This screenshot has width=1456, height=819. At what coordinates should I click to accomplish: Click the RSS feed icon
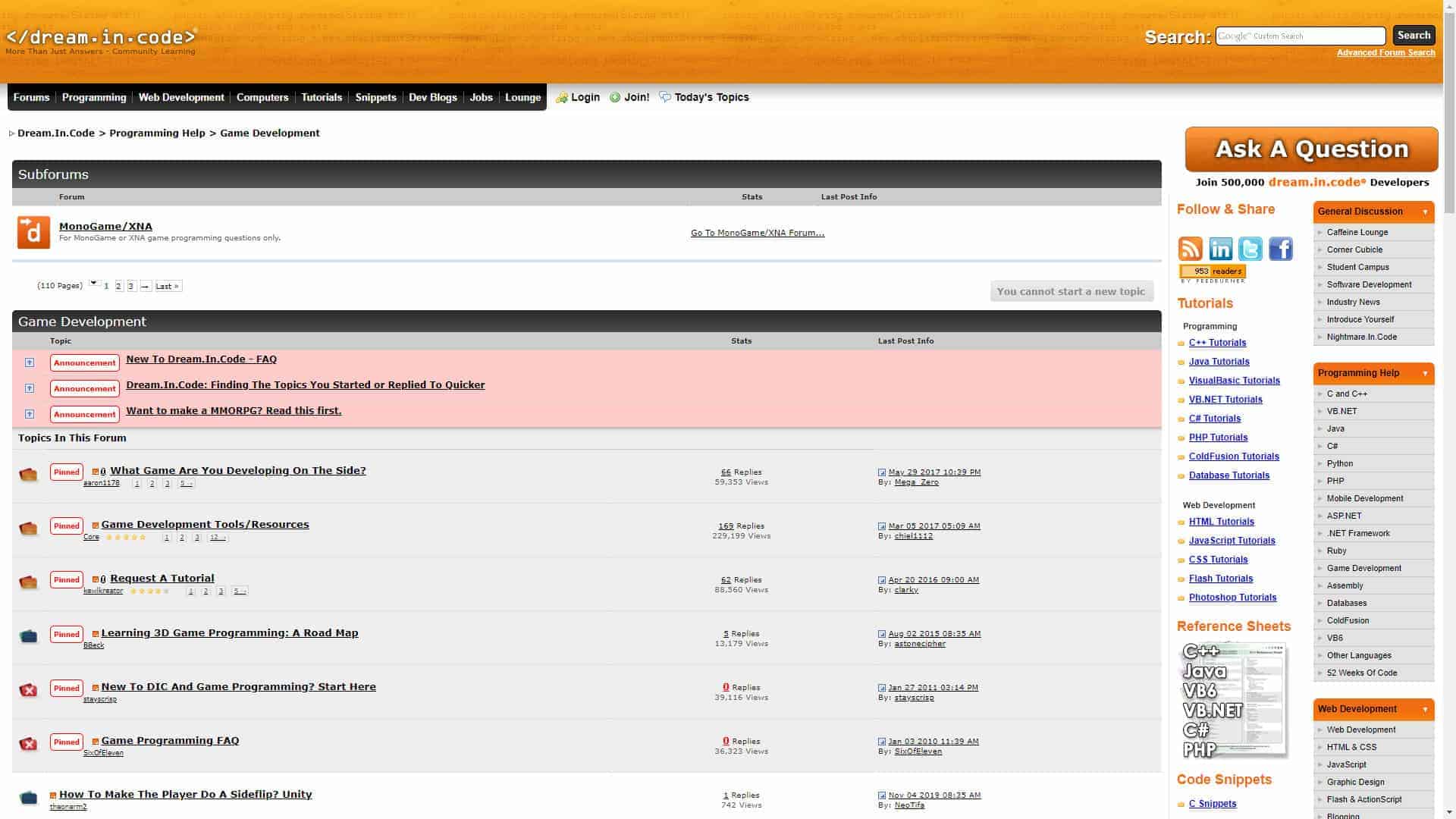click(1191, 248)
